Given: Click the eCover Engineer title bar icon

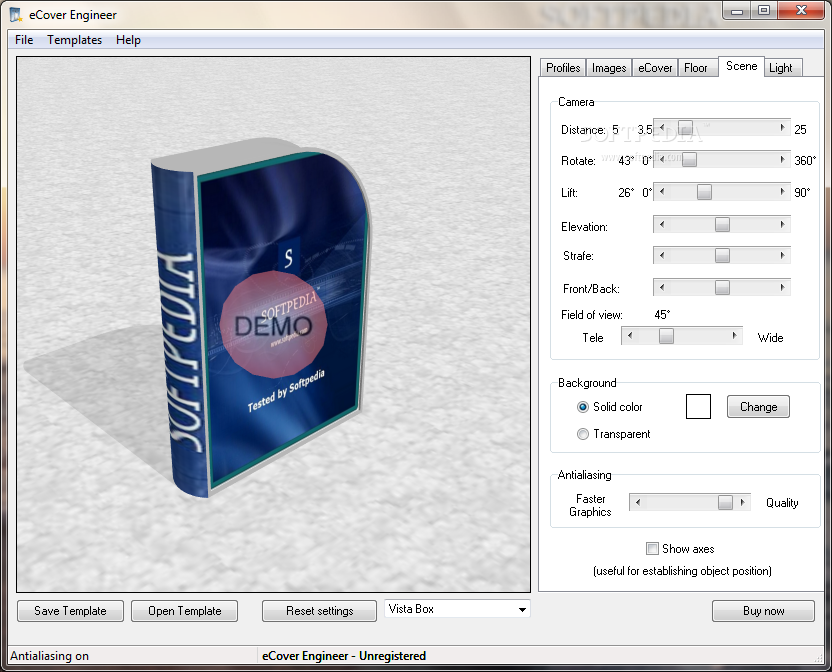Looking at the screenshot, I should (x=16, y=14).
